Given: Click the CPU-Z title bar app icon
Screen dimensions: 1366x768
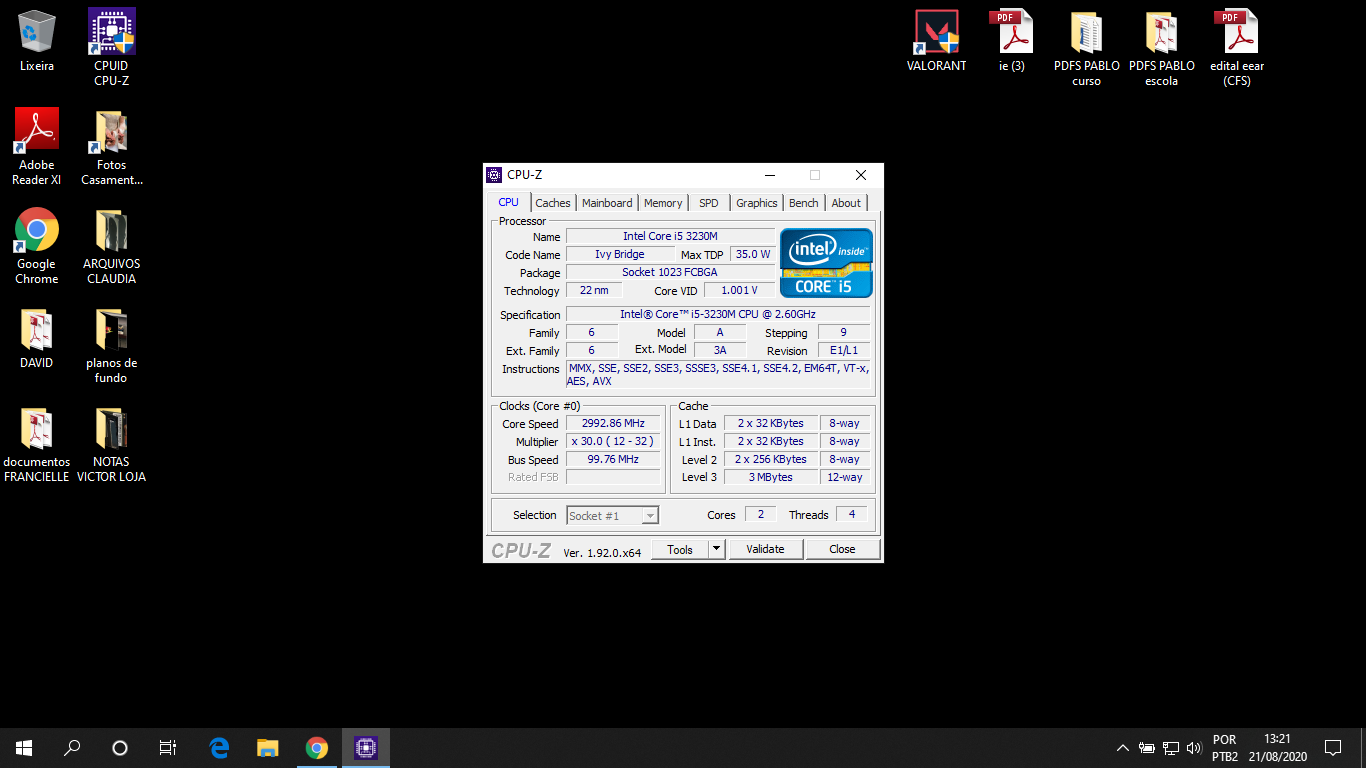Looking at the screenshot, I should (x=494, y=175).
